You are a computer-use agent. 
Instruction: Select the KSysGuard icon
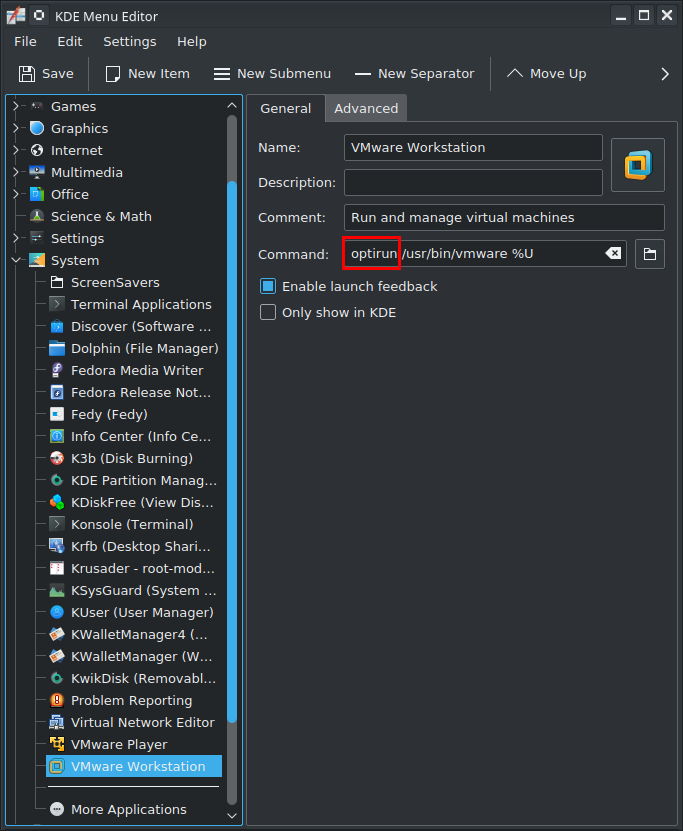(57, 590)
